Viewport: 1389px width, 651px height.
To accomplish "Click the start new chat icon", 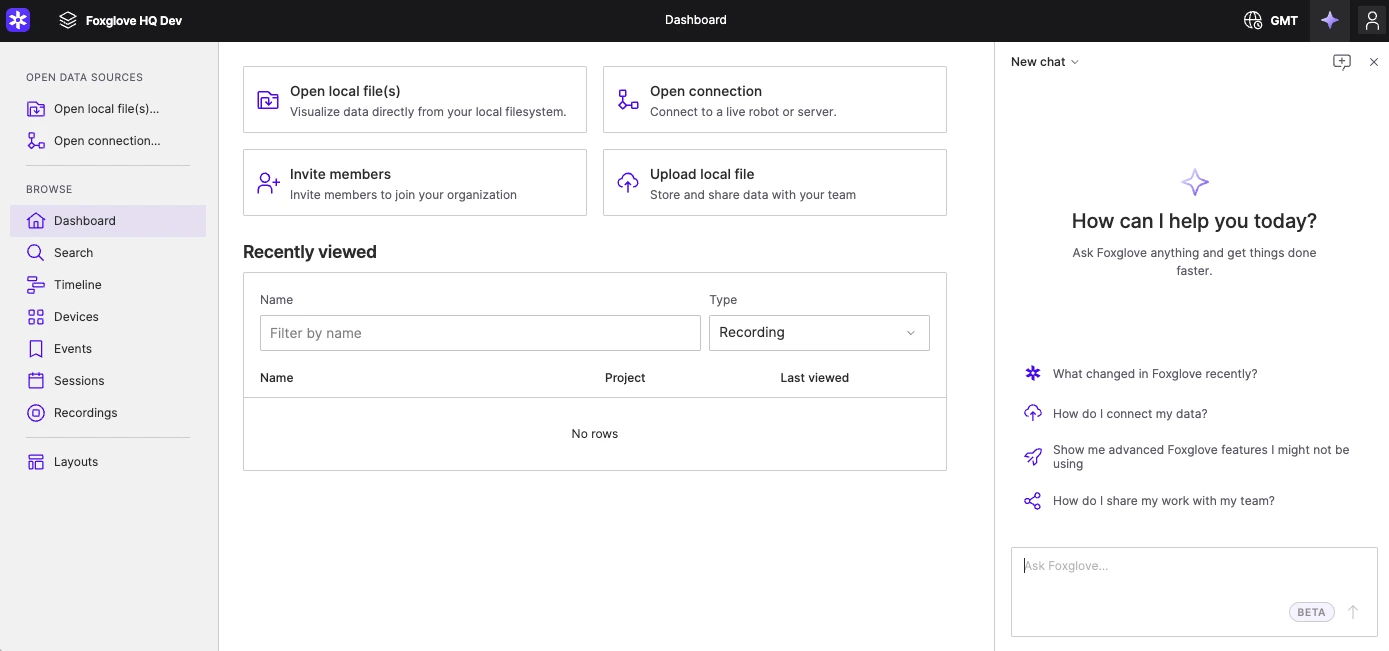I will [1342, 62].
